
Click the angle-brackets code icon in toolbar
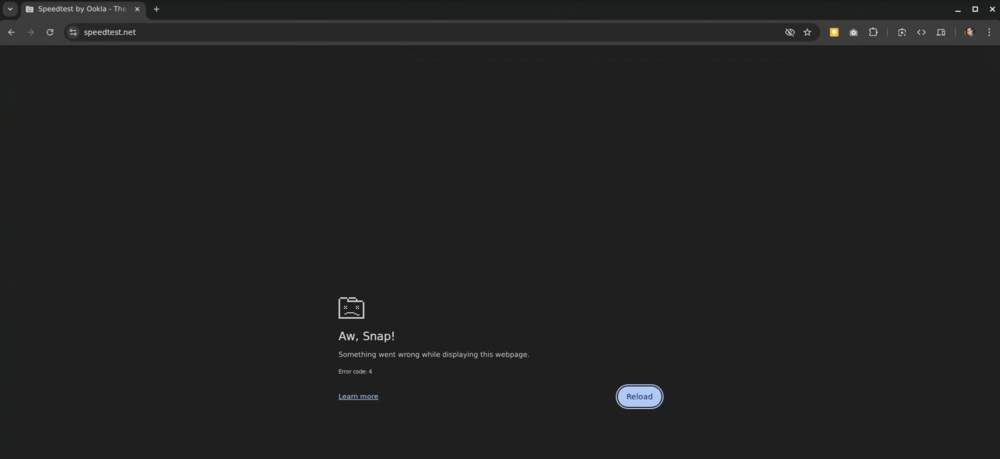(921, 32)
